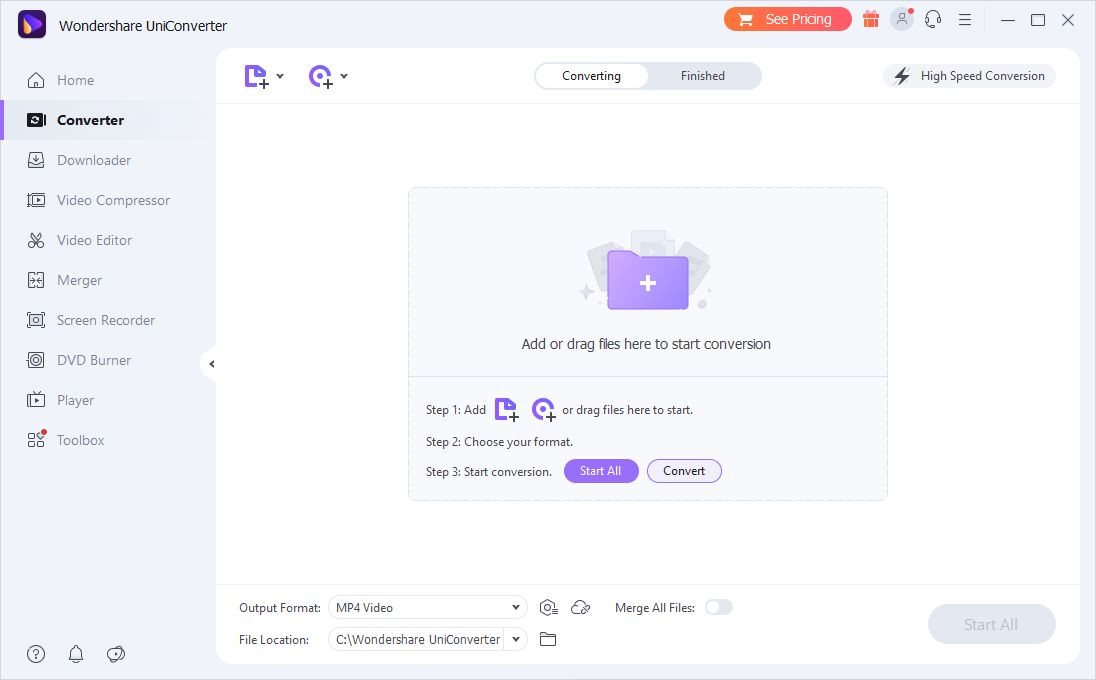Image resolution: width=1096 pixels, height=680 pixels.
Task: Open the output folder icon
Action: point(548,639)
